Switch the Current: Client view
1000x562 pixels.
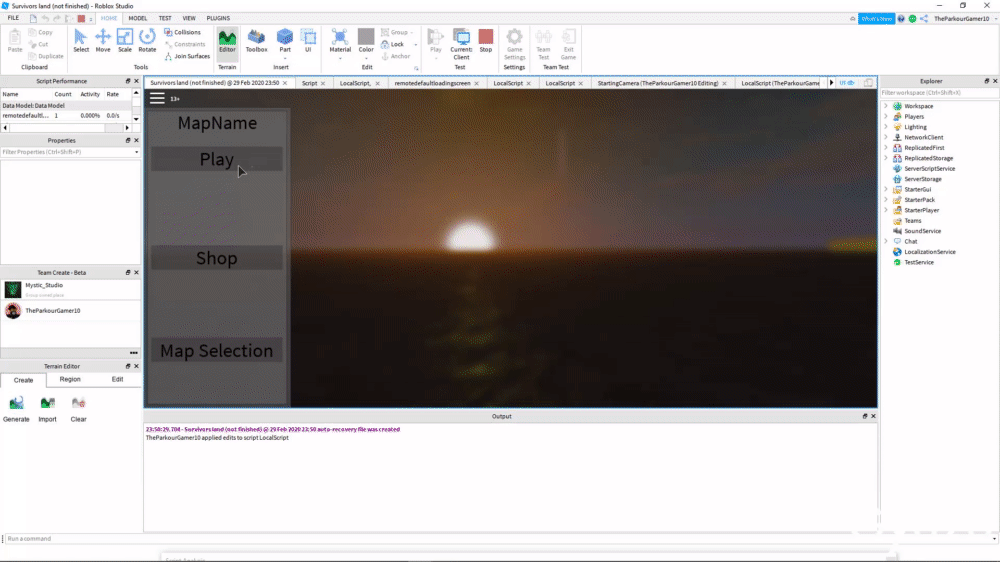coord(461,44)
